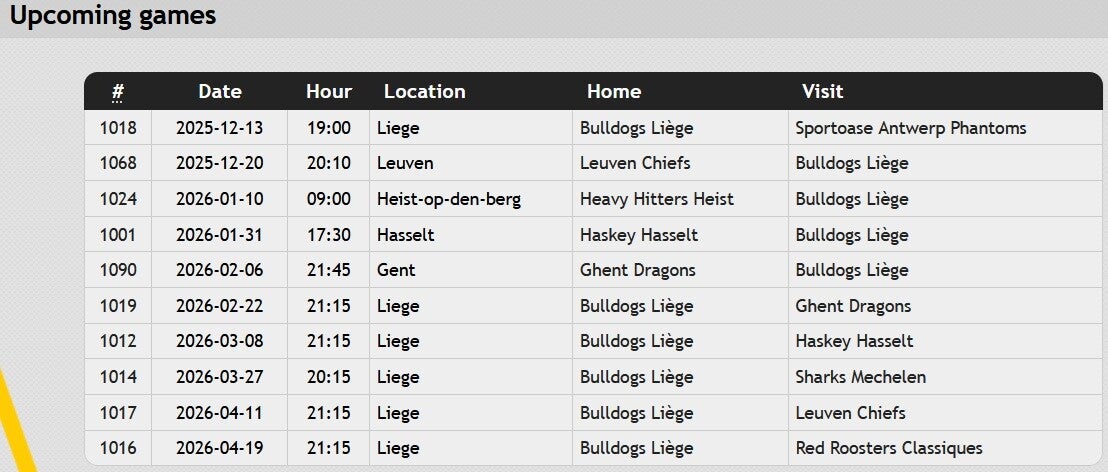Click Leuven Chiefs home team
The width and height of the screenshot is (1108, 472).
(x=635, y=163)
